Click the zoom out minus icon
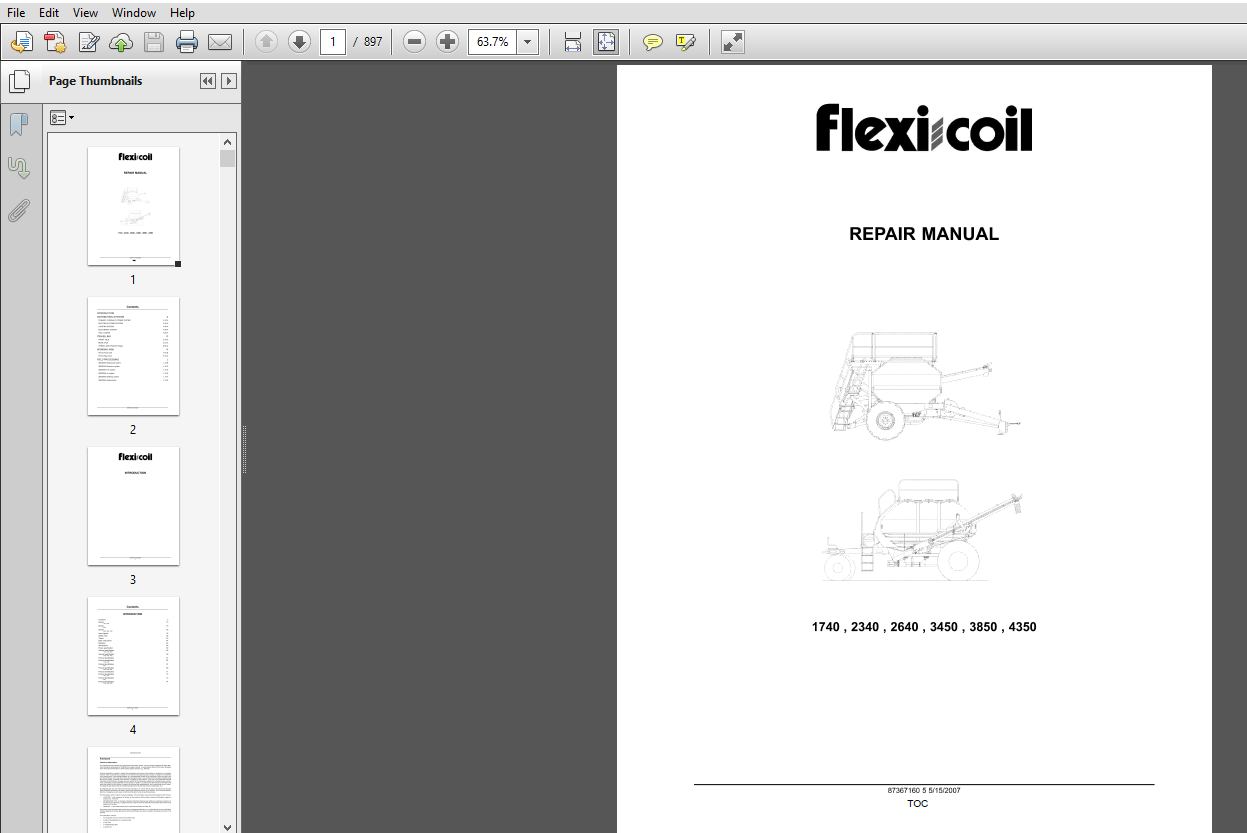 pyautogui.click(x=415, y=42)
